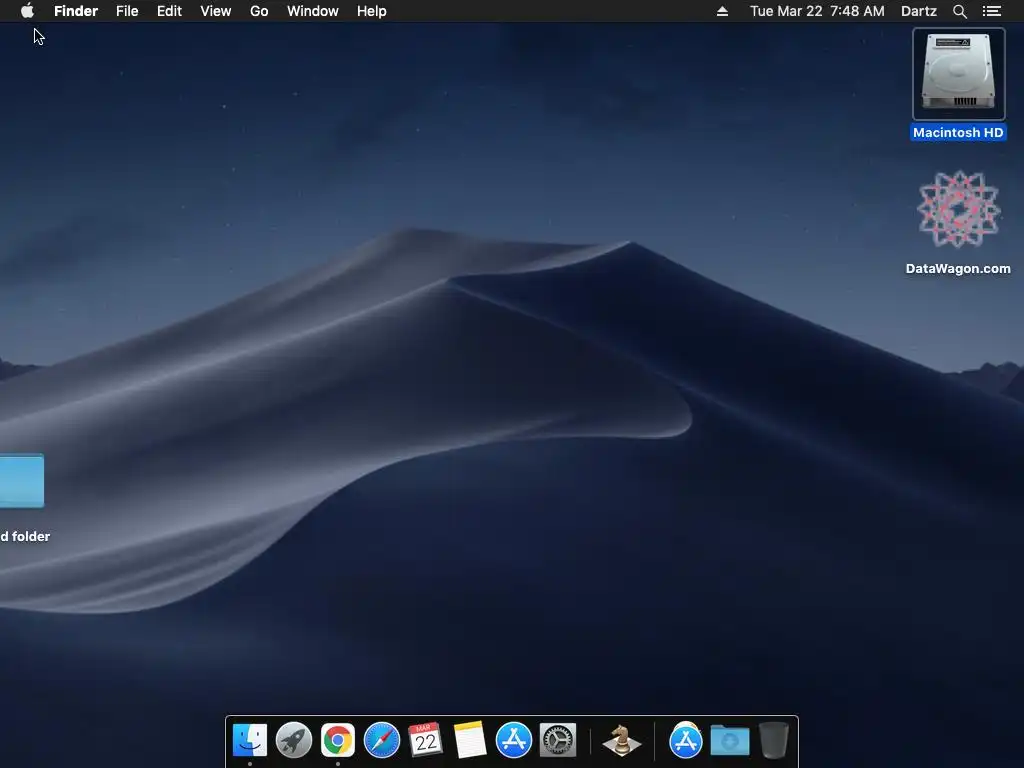The width and height of the screenshot is (1024, 768).
Task: Open System Preferences gear in Dock
Action: (558, 741)
